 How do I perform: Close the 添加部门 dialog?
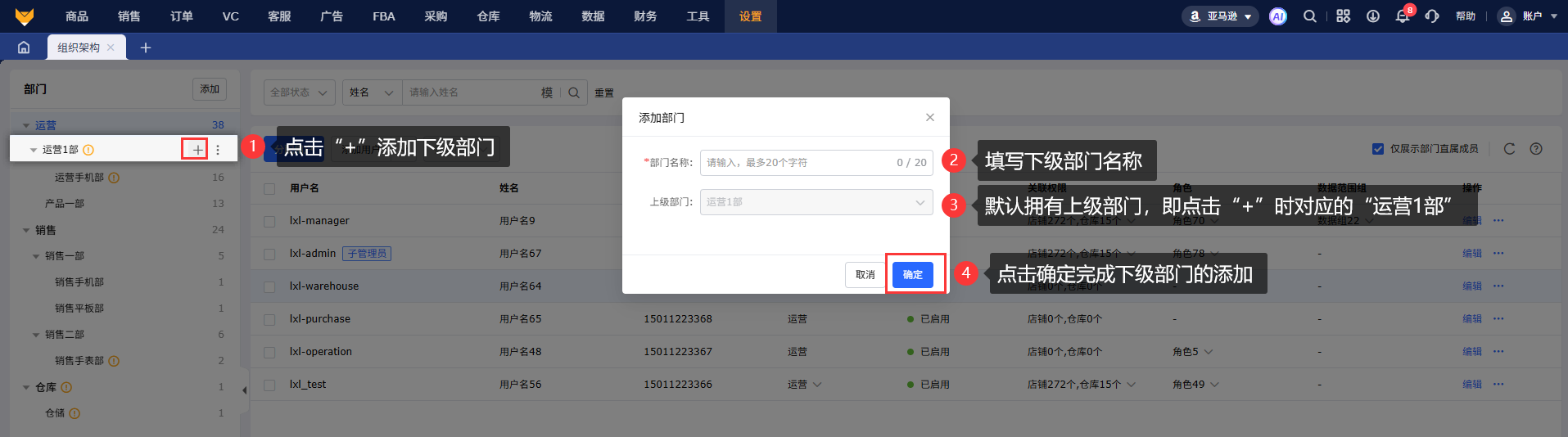coord(930,117)
